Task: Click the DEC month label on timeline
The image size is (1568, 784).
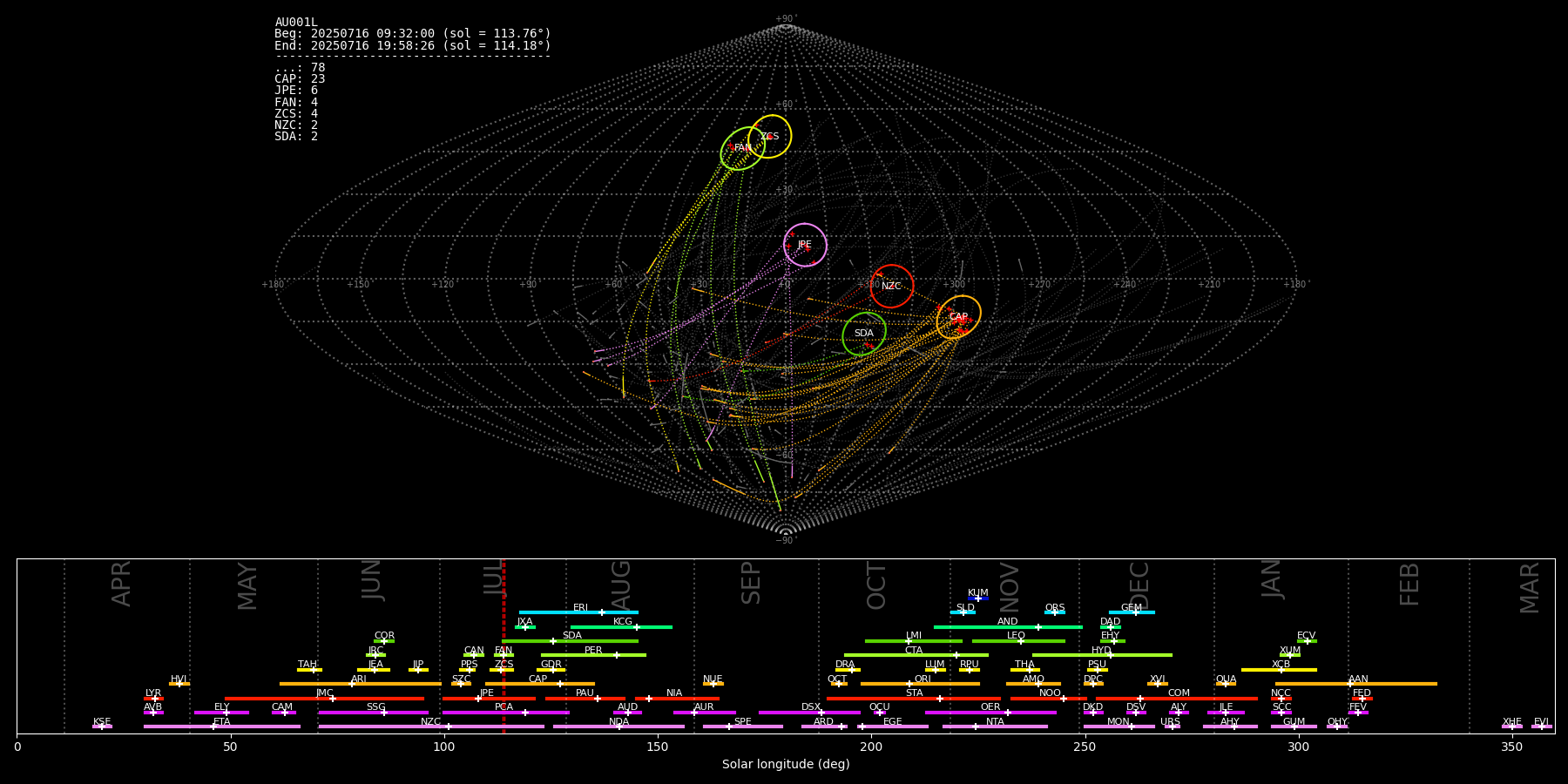Action: (x=1139, y=586)
